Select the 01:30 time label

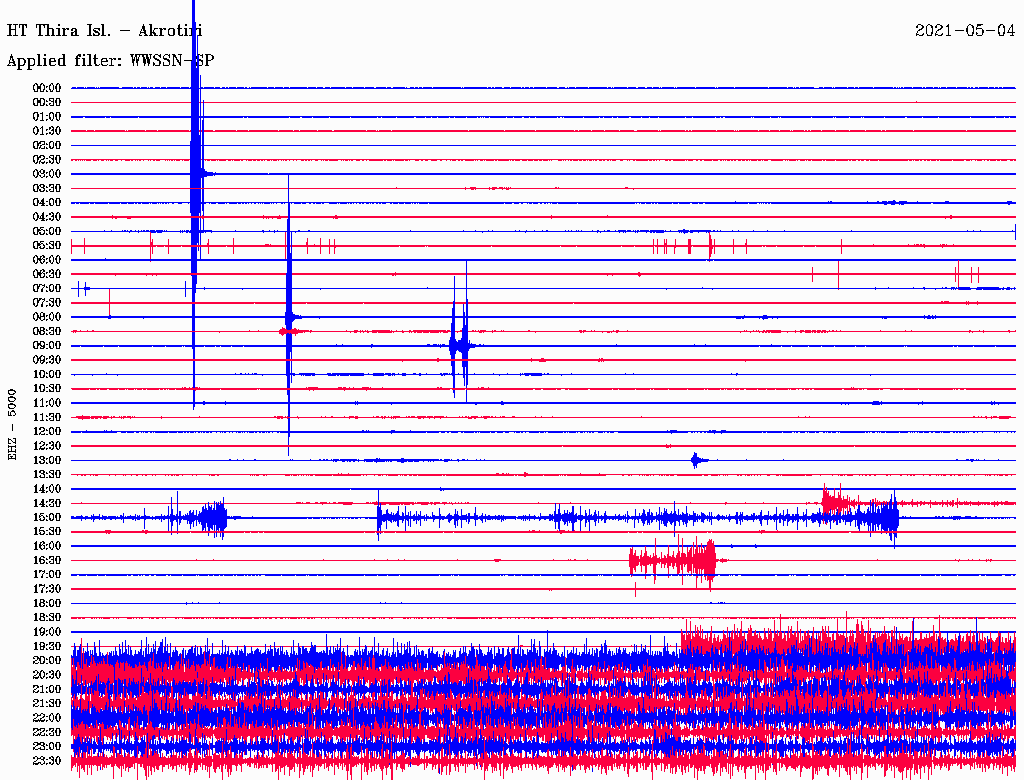46,131
